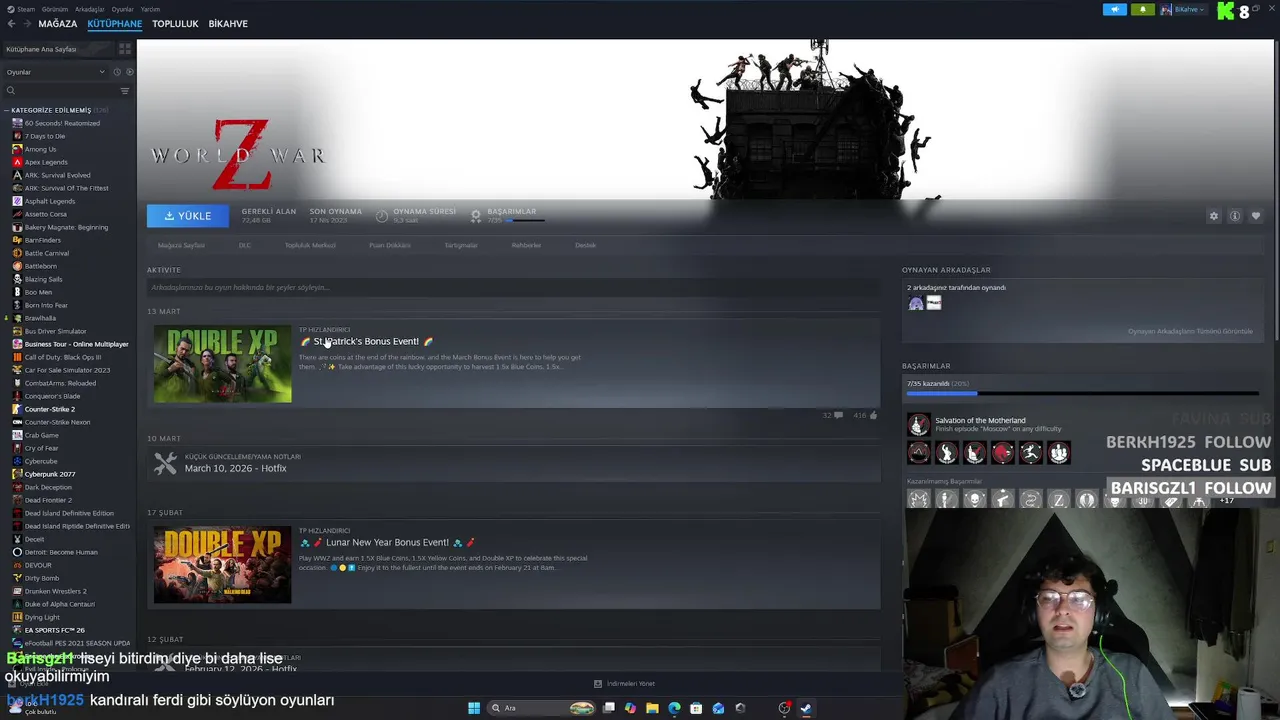
Task: Click the recent activity clock filter icon
Action: [x=116, y=72]
